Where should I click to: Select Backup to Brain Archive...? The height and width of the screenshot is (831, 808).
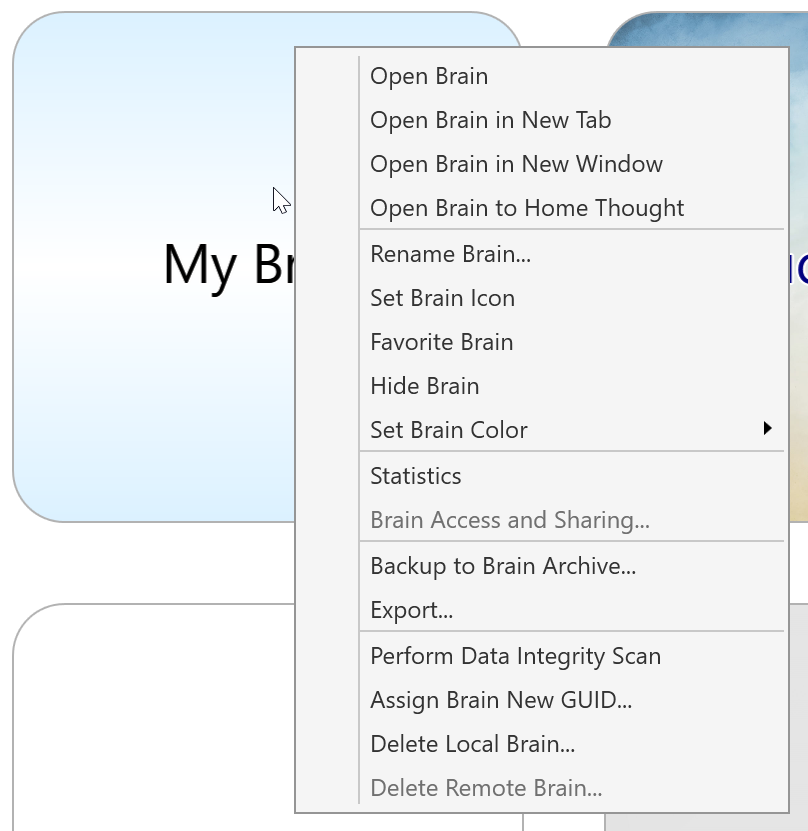click(x=503, y=567)
